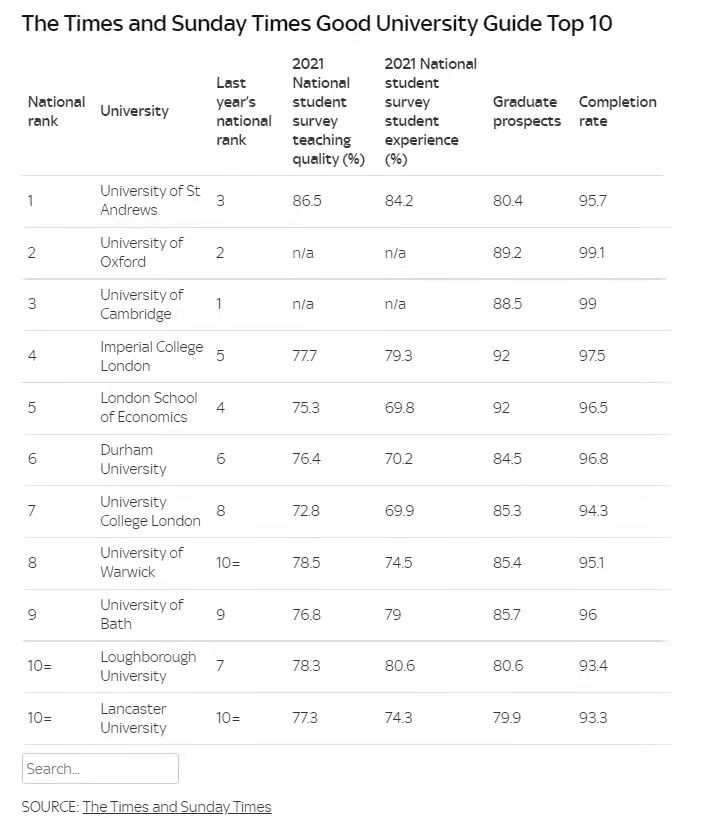The height and width of the screenshot is (818, 704).
Task: Click Last year's national rank header
Action: (x=244, y=111)
